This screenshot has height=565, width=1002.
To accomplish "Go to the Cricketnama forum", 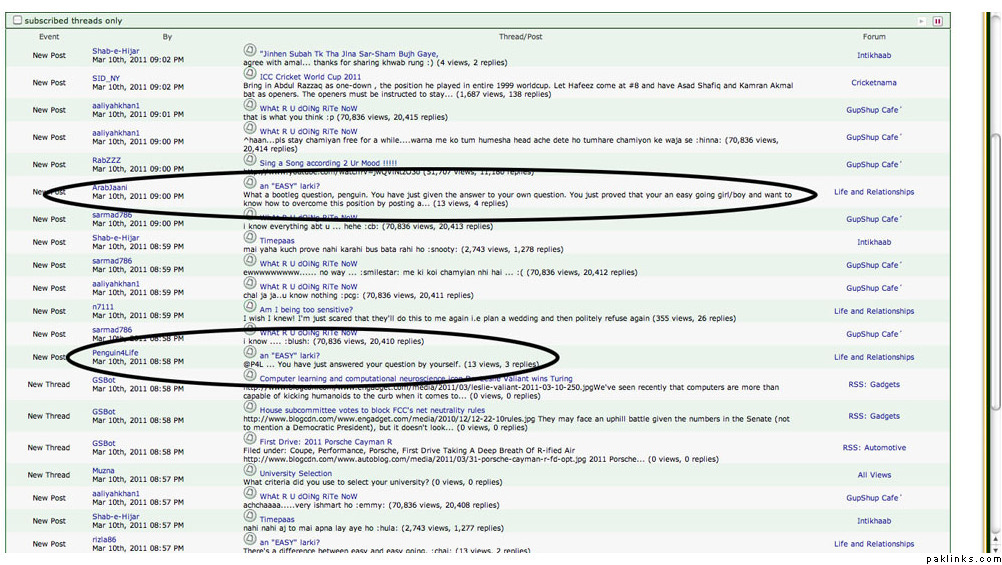I will (873, 83).
